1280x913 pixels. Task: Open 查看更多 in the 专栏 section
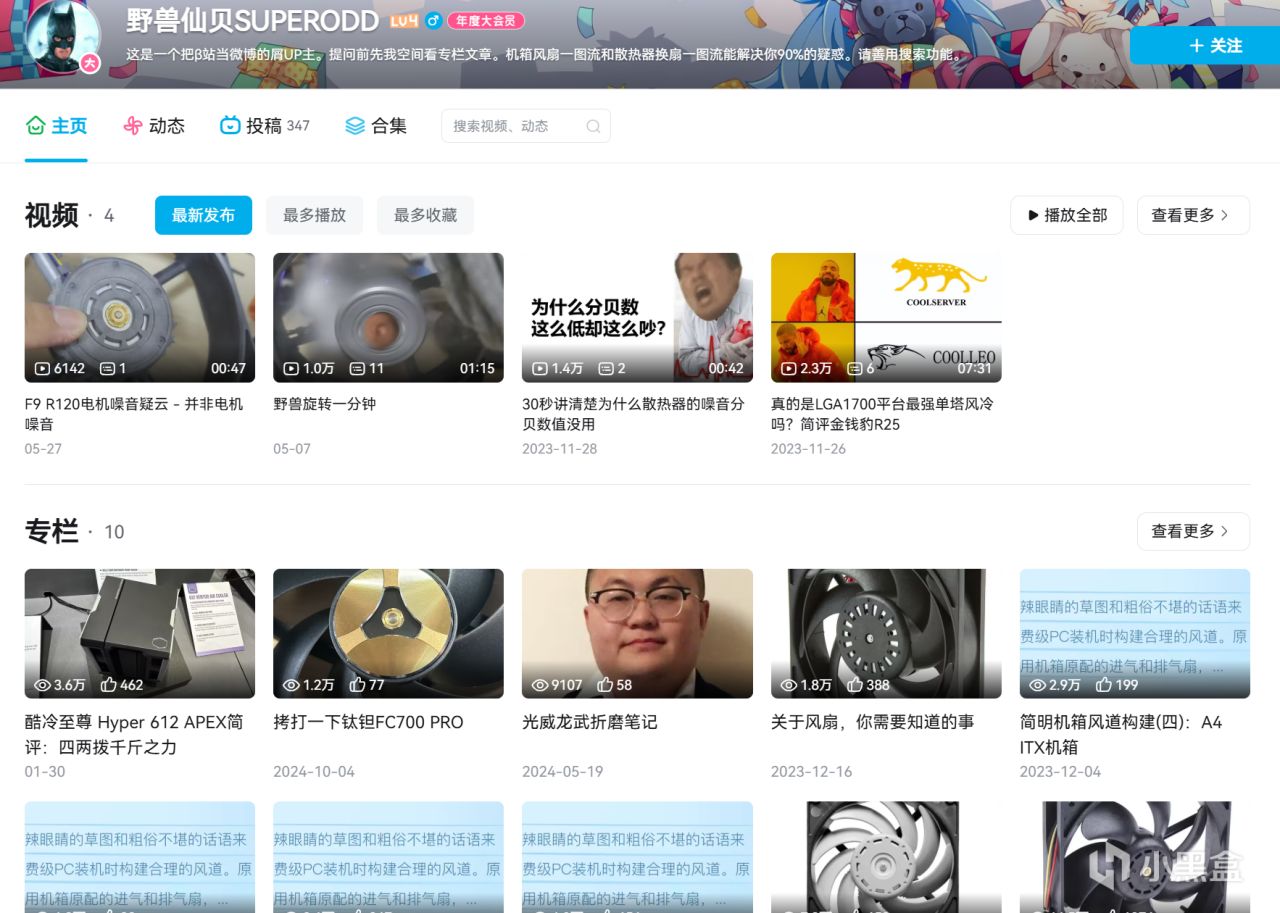click(x=1193, y=531)
